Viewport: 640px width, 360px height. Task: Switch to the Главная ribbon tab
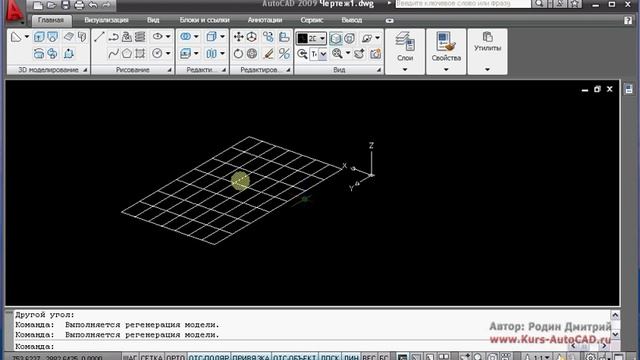[51, 20]
